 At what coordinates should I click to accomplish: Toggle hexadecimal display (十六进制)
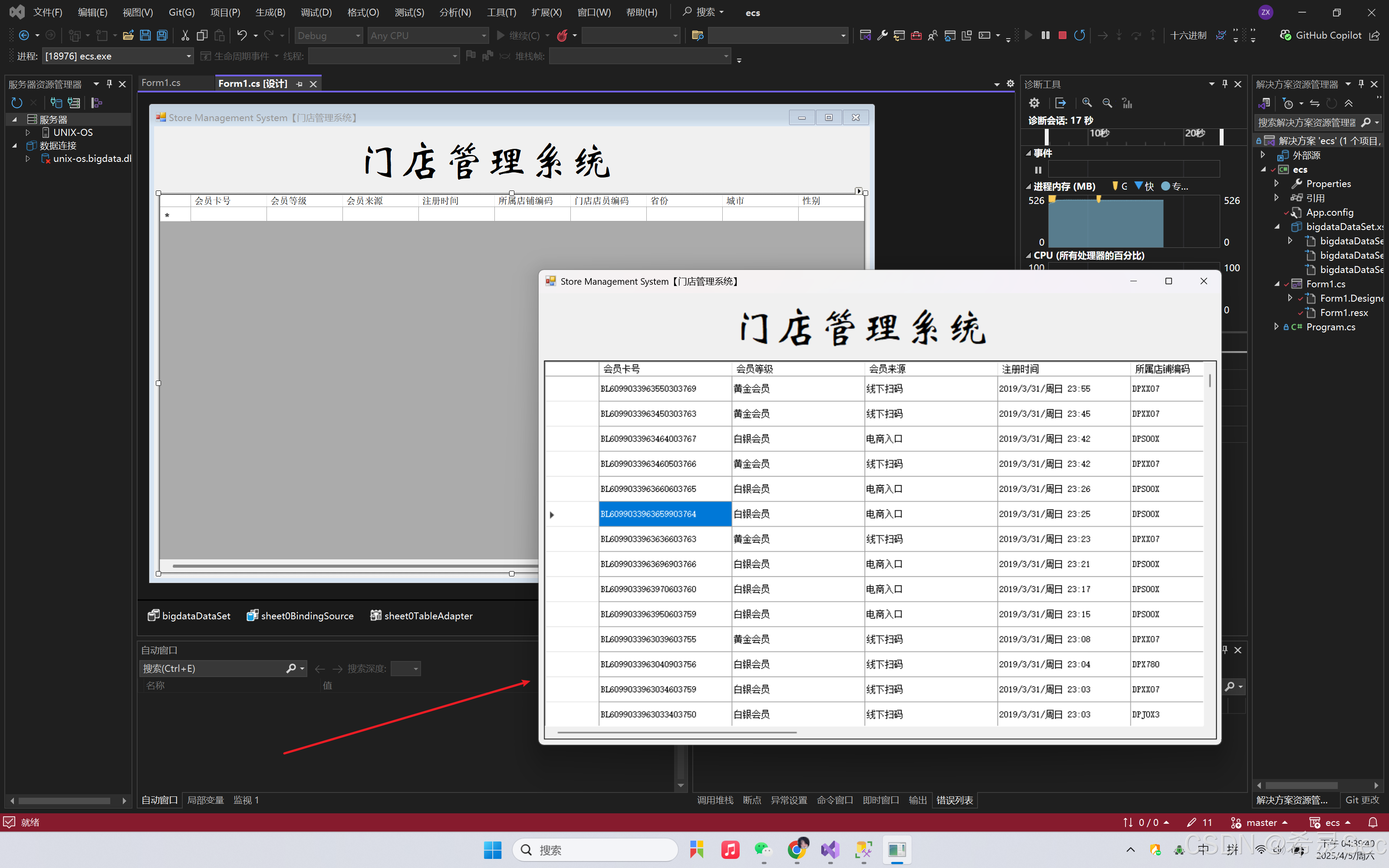(x=1188, y=36)
